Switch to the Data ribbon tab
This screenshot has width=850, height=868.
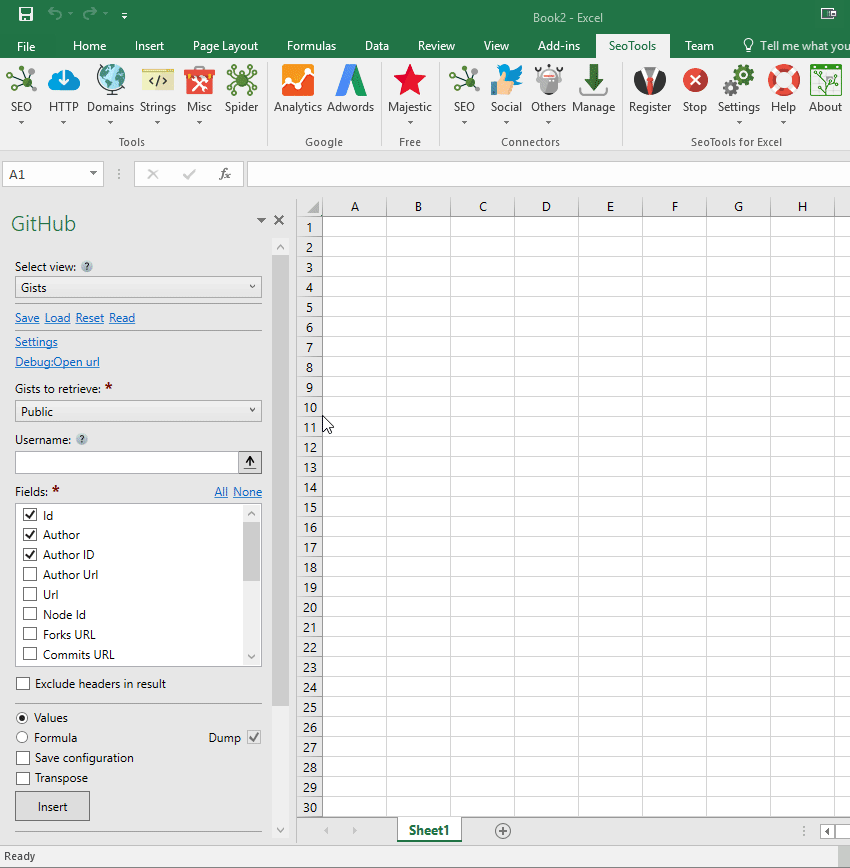pos(377,46)
